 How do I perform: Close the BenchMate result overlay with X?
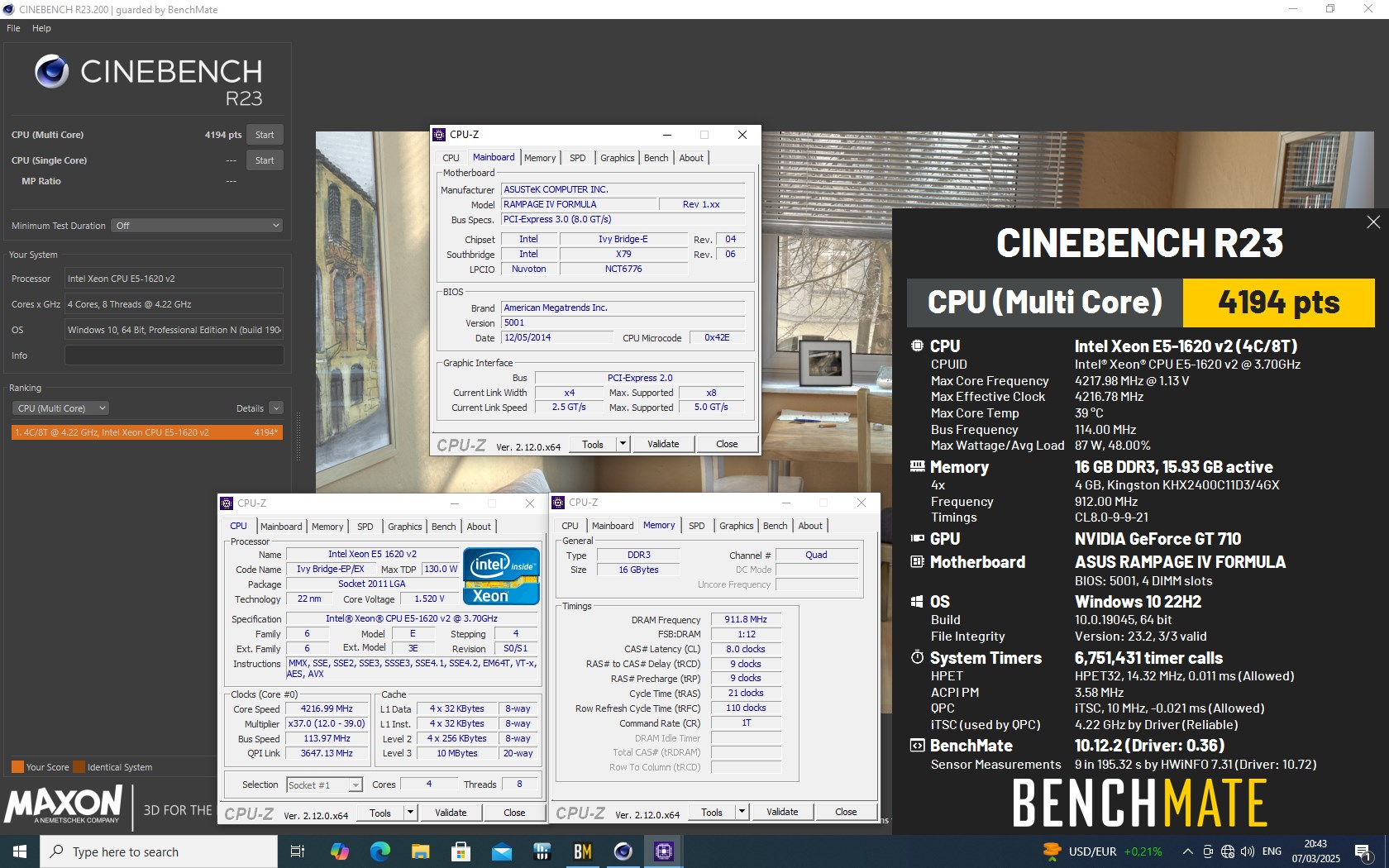(x=1373, y=222)
